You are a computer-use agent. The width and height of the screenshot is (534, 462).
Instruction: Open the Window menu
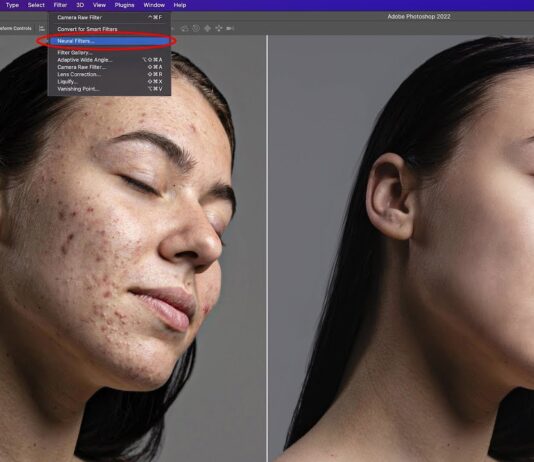[154, 5]
